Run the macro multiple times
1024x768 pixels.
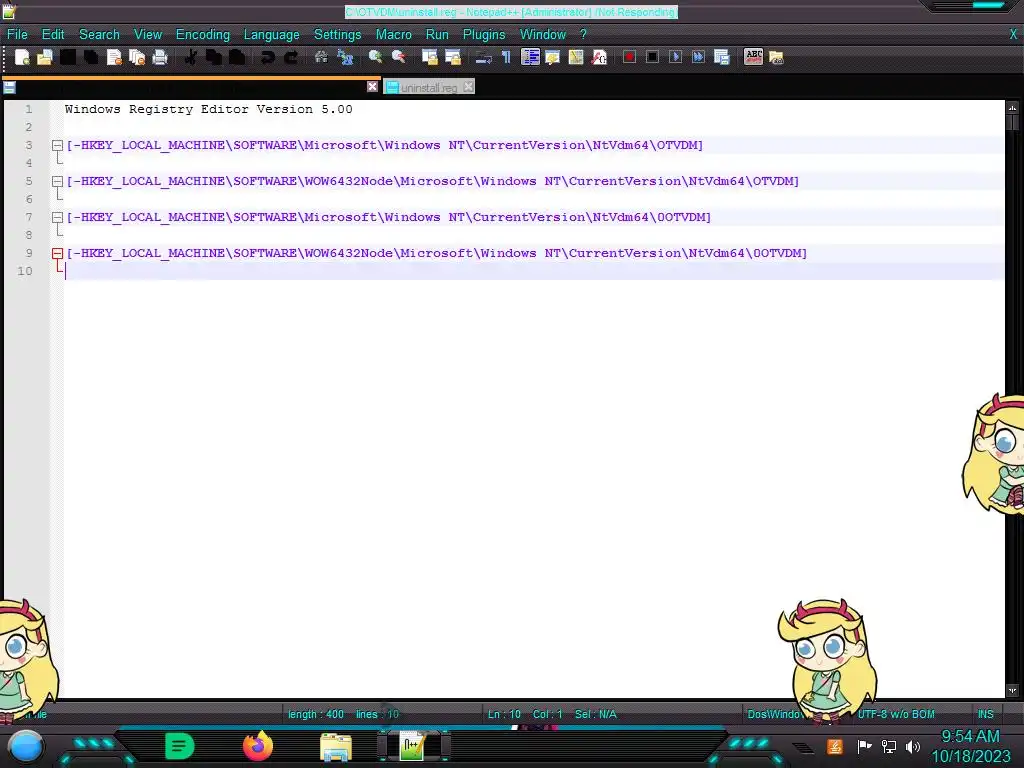pos(698,57)
